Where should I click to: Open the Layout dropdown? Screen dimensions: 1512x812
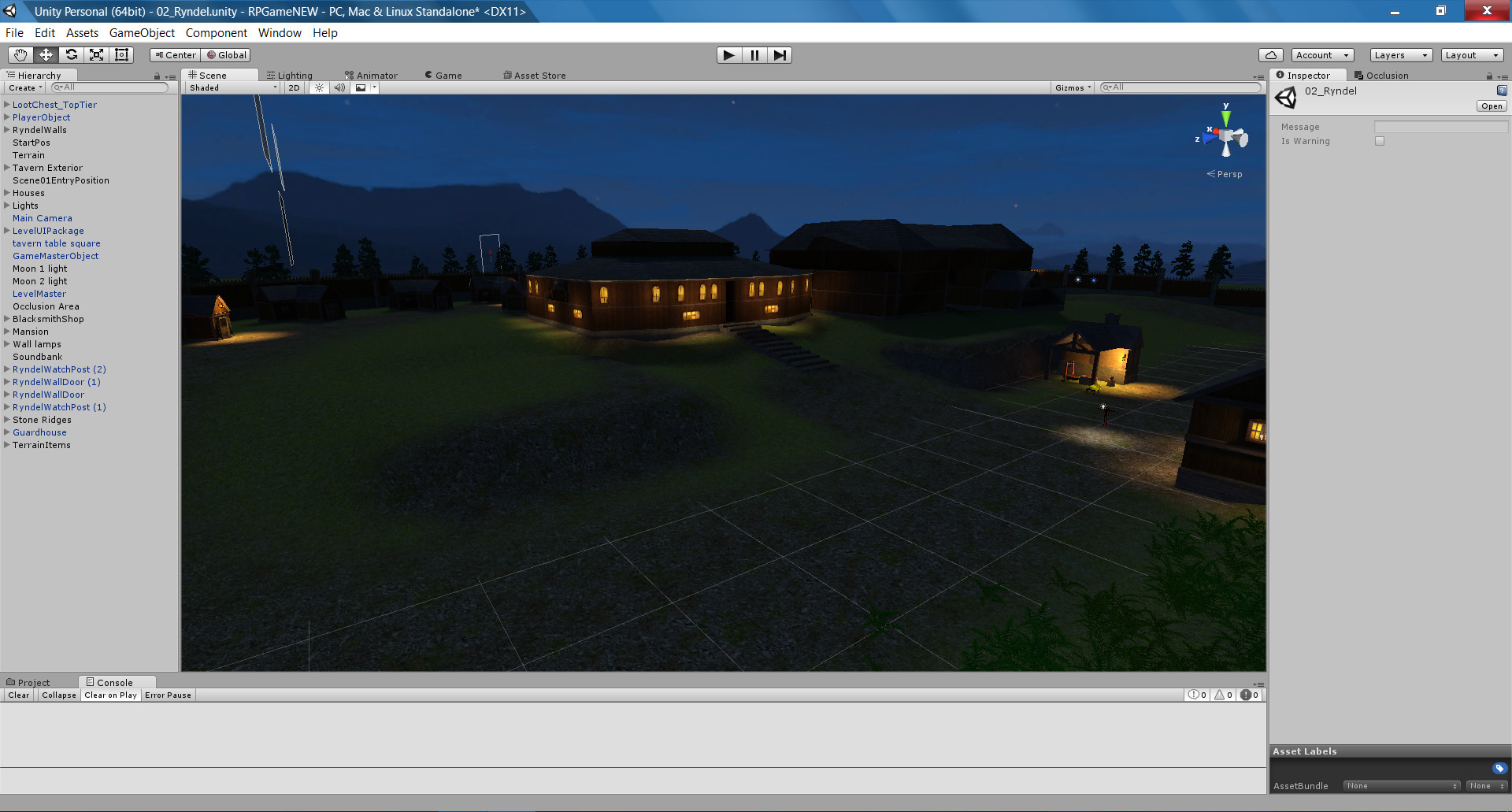(x=1473, y=55)
